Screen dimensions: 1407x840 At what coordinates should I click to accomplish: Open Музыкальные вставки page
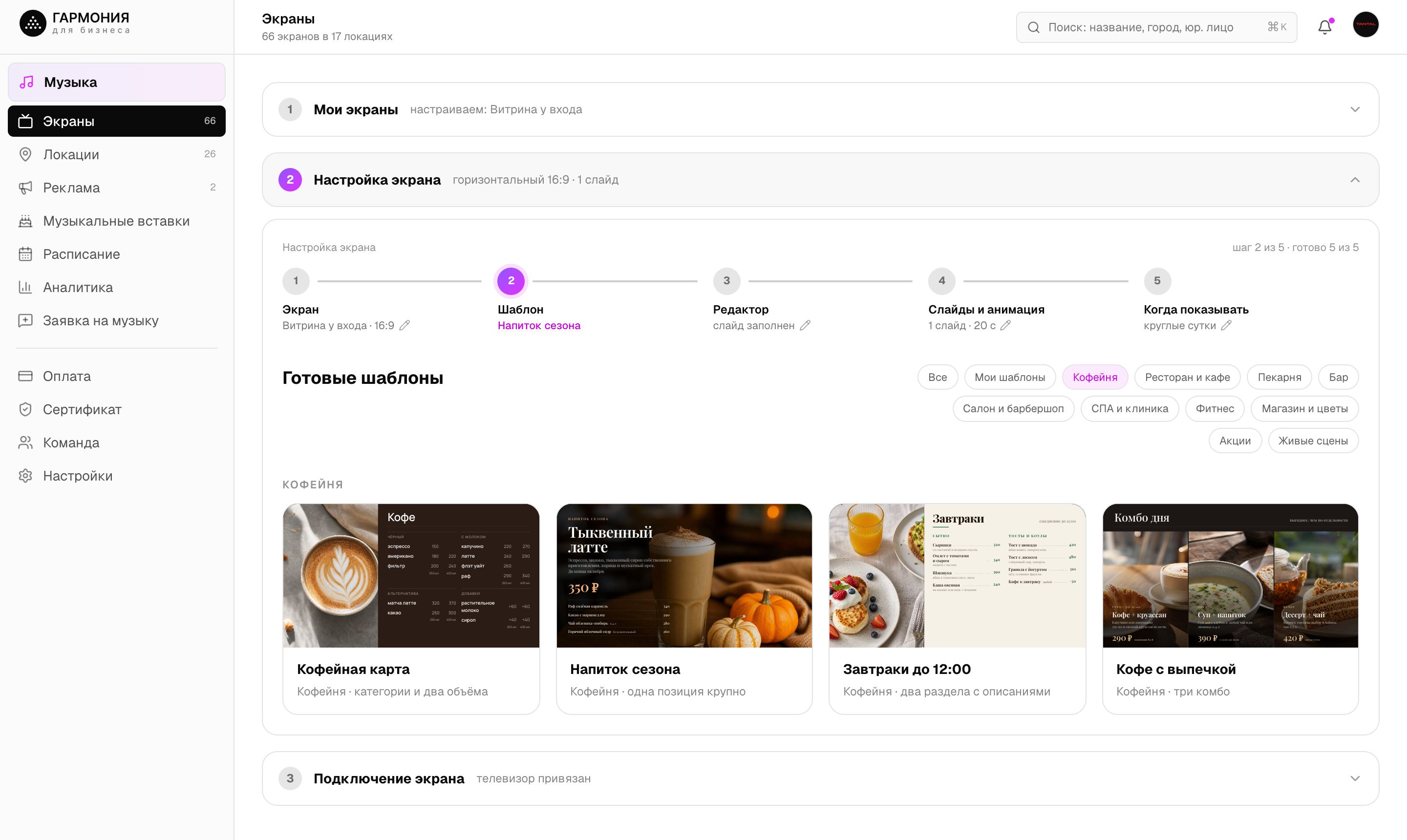[117, 221]
